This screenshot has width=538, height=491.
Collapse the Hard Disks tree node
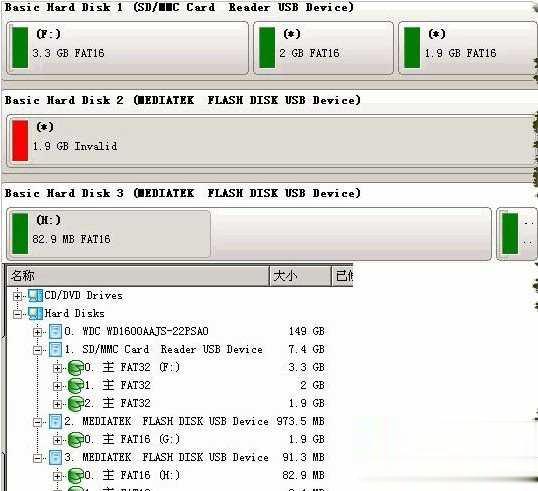[17, 314]
